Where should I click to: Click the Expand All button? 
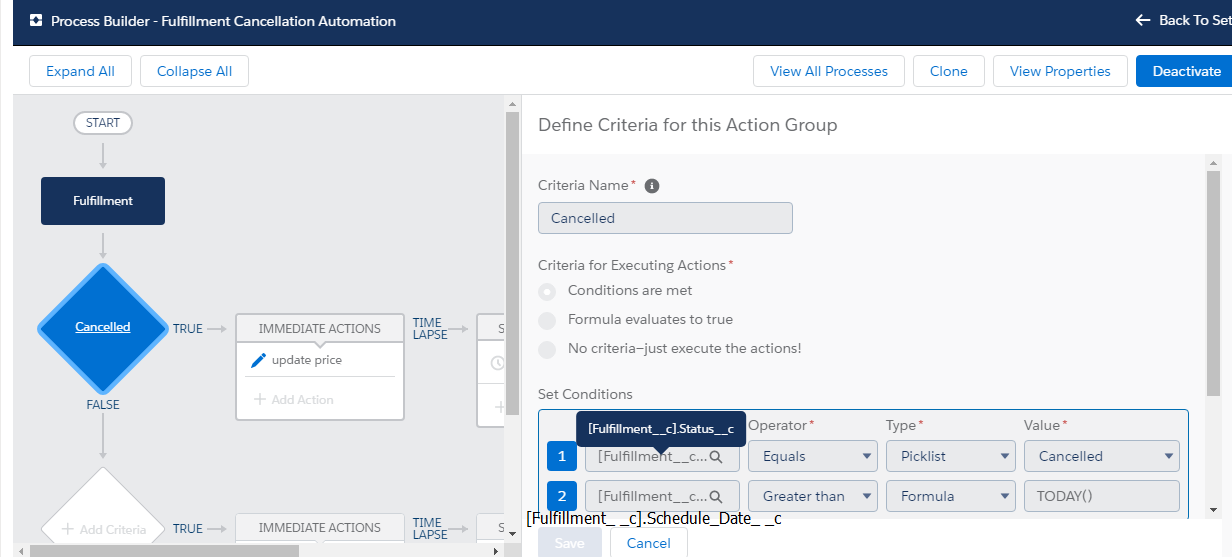point(80,71)
